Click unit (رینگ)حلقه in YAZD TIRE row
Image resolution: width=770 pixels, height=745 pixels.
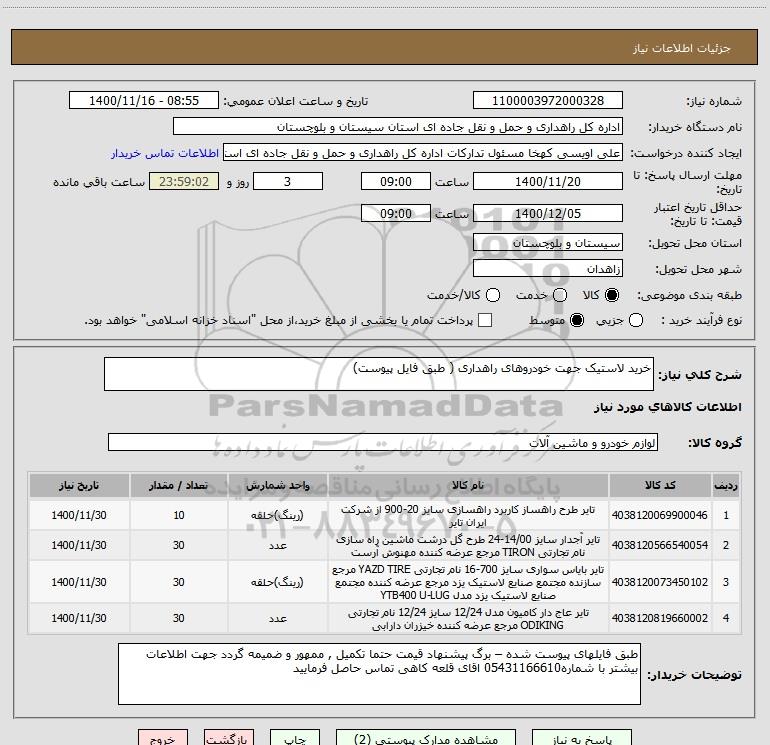tap(277, 582)
